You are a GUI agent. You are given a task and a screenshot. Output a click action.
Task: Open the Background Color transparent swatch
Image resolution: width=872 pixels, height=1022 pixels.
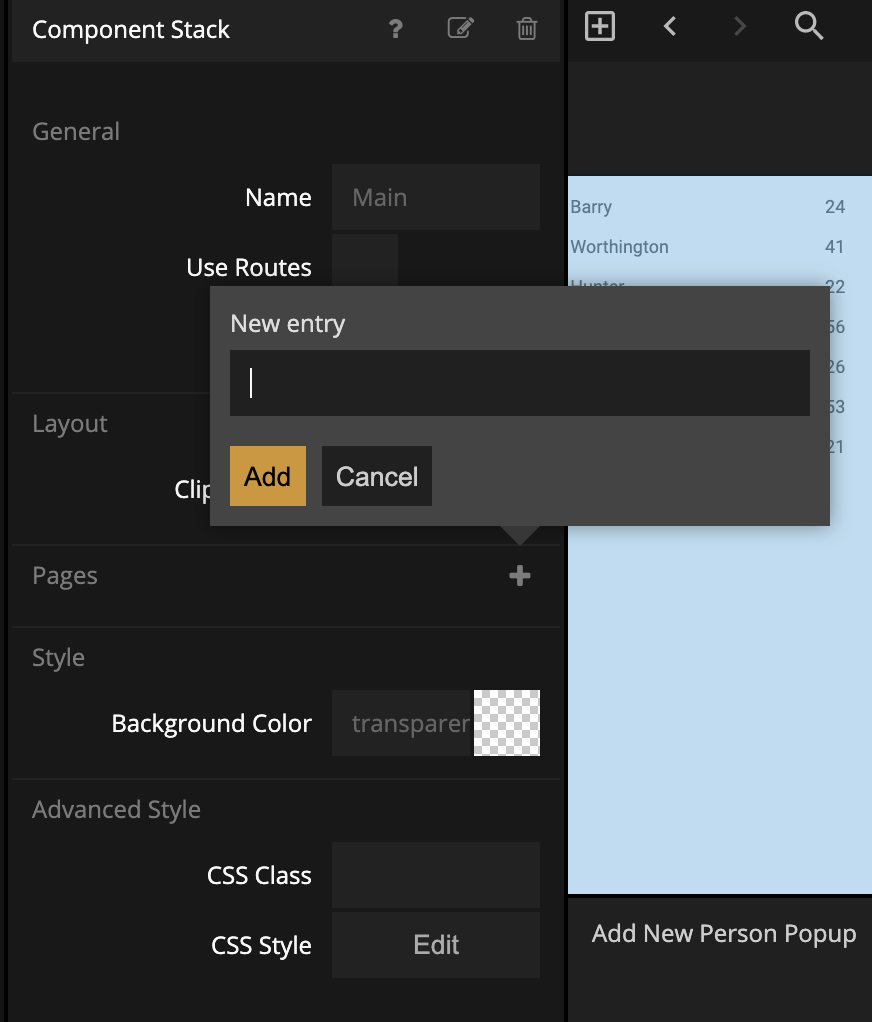pos(507,723)
